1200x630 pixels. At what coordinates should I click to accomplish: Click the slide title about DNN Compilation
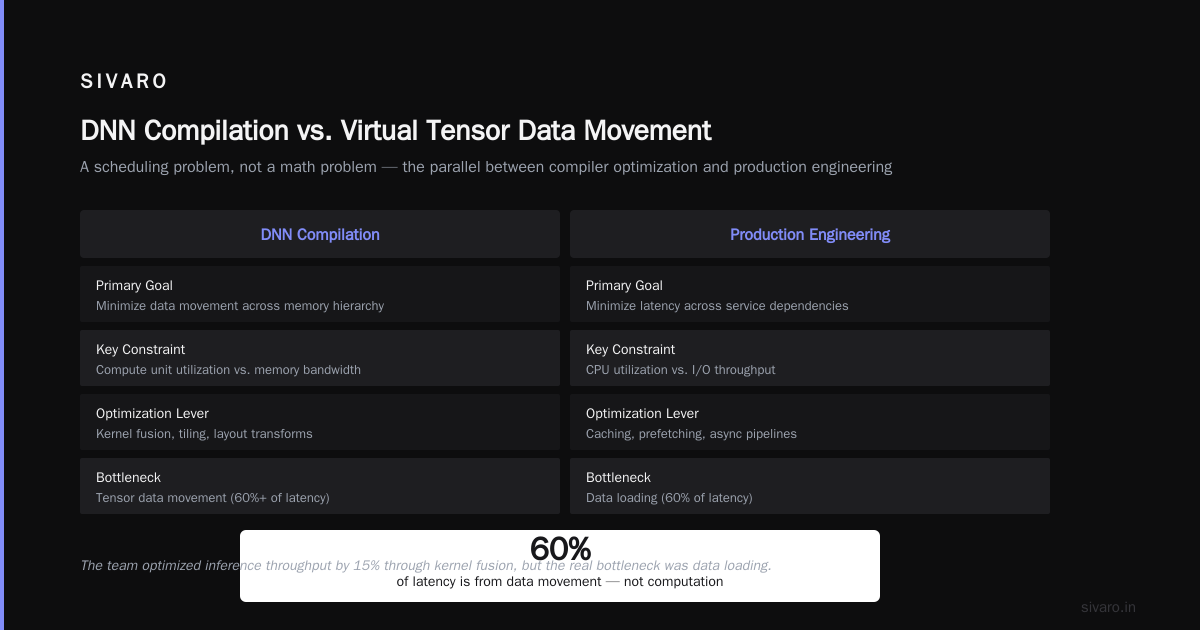396,131
